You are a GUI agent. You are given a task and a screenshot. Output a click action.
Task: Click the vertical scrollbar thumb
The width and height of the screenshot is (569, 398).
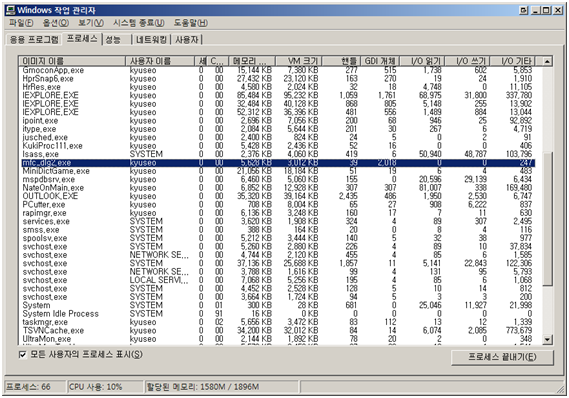[548, 219]
